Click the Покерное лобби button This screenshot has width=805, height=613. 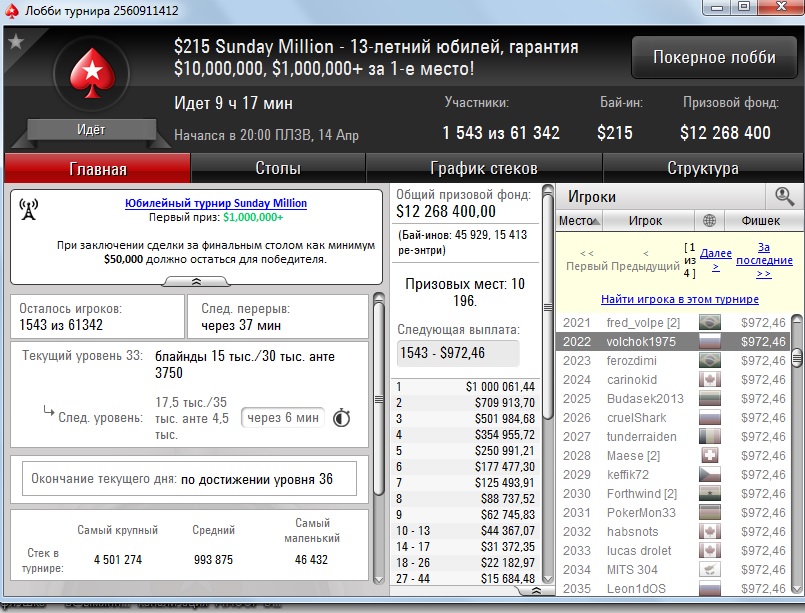714,57
